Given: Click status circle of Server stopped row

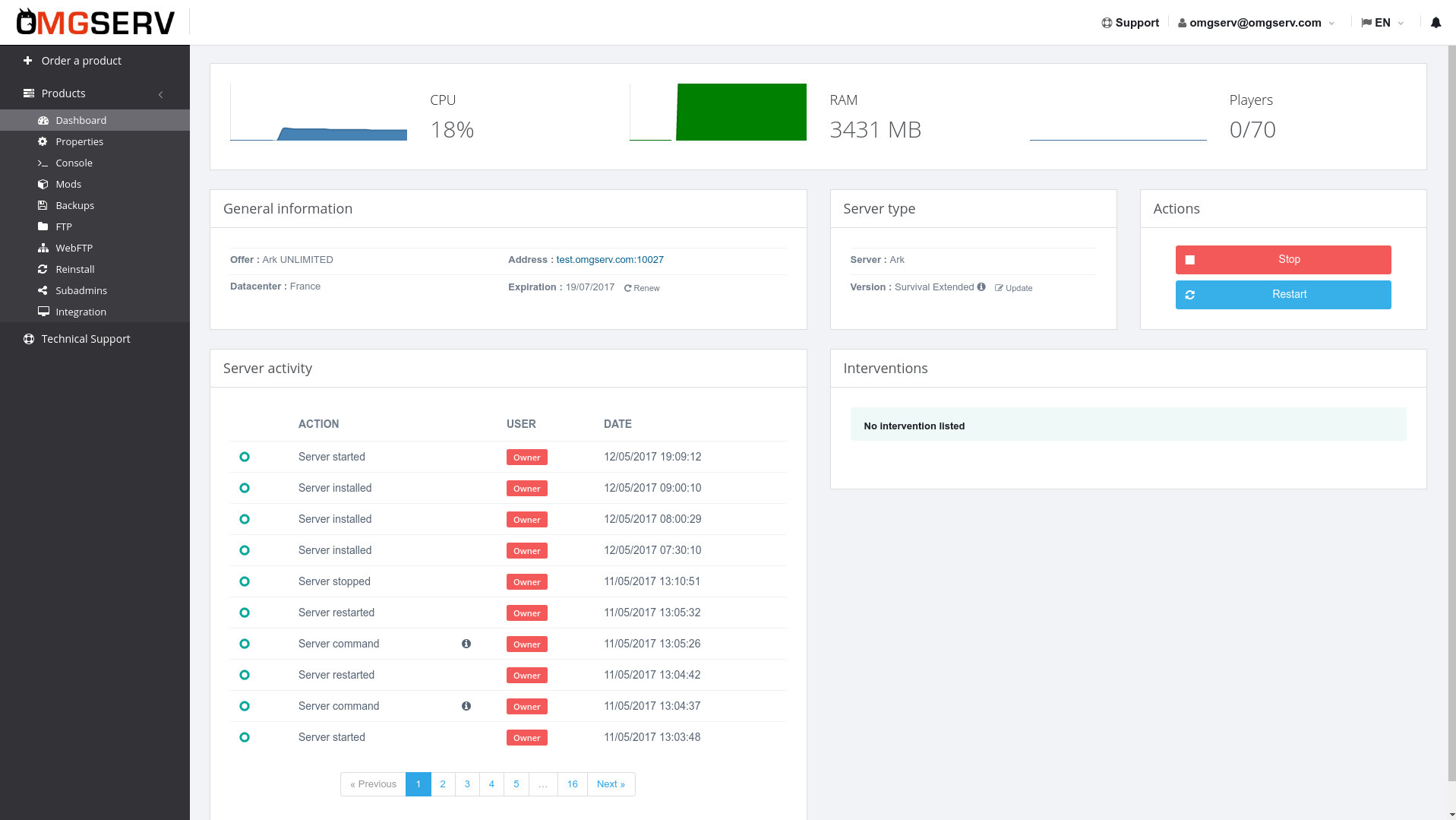Looking at the screenshot, I should (x=245, y=581).
